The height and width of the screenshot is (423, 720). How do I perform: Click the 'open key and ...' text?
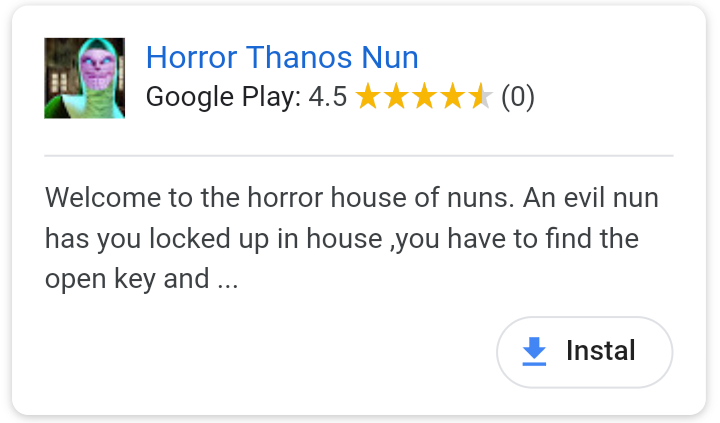[x=141, y=279]
